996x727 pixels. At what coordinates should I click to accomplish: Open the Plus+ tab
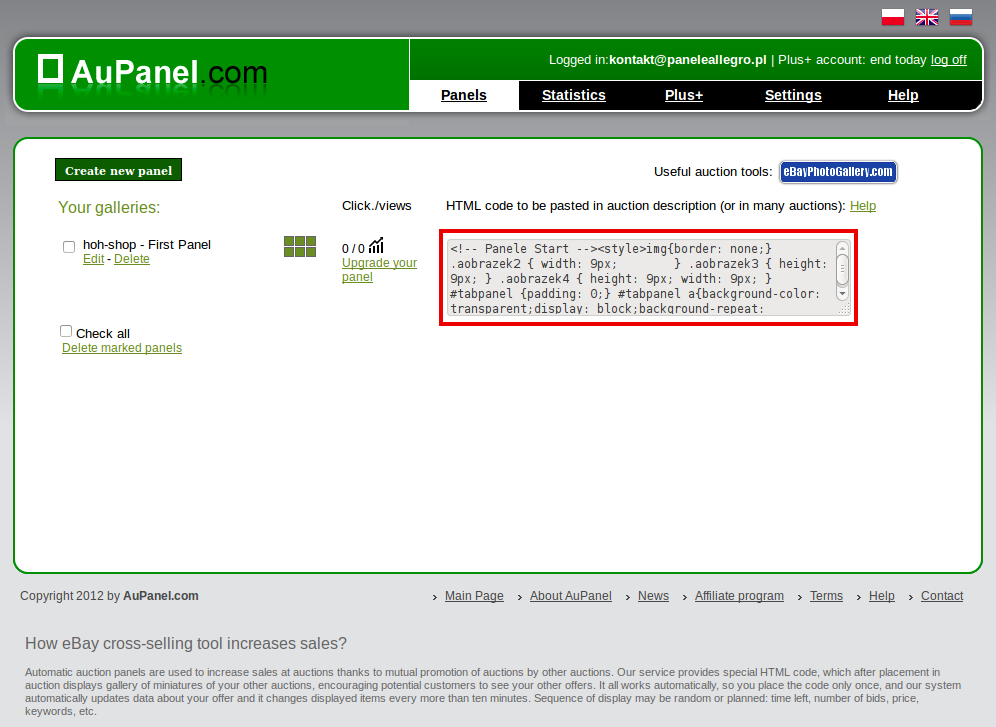[x=683, y=95]
